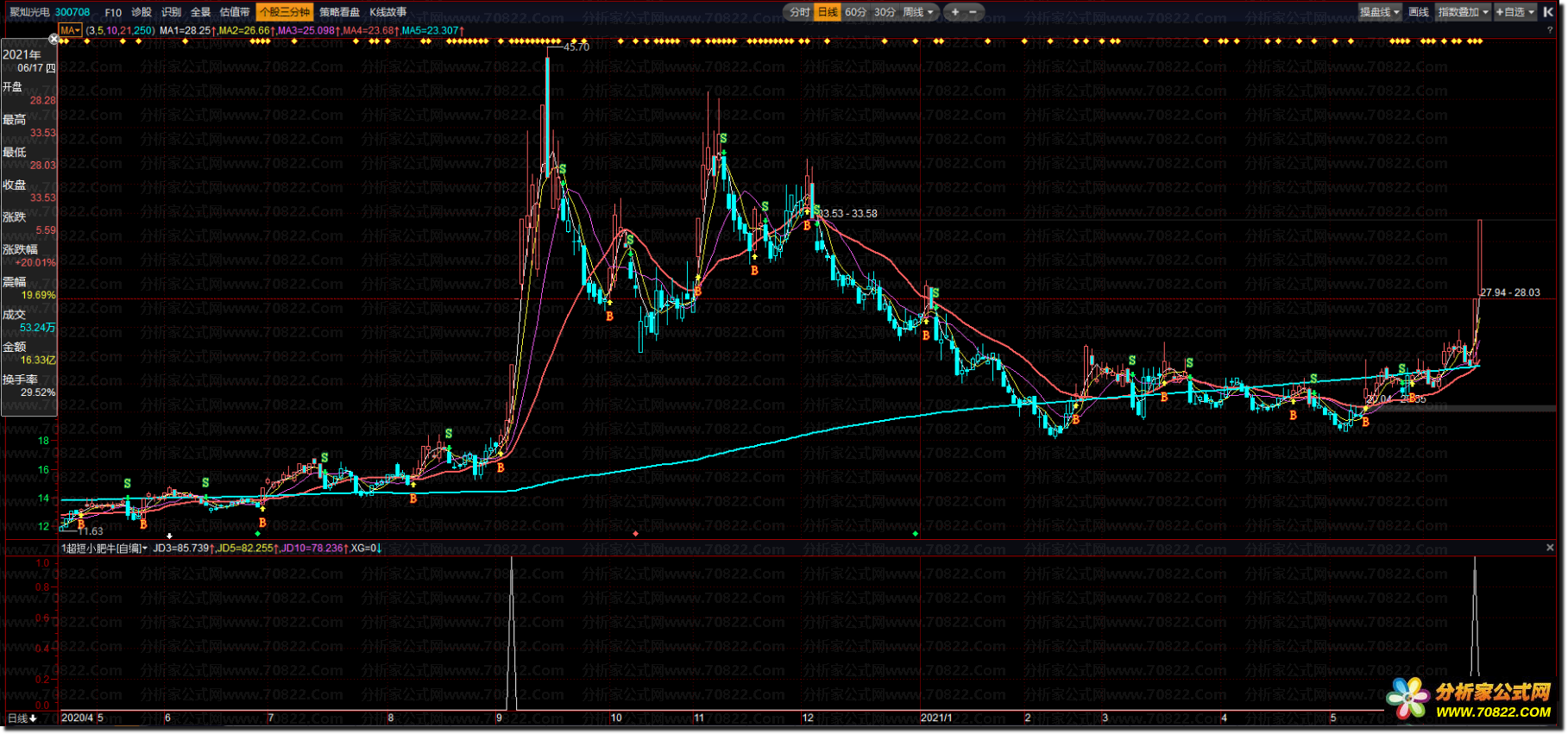Click the MA4=23.68 value label

click(370, 30)
